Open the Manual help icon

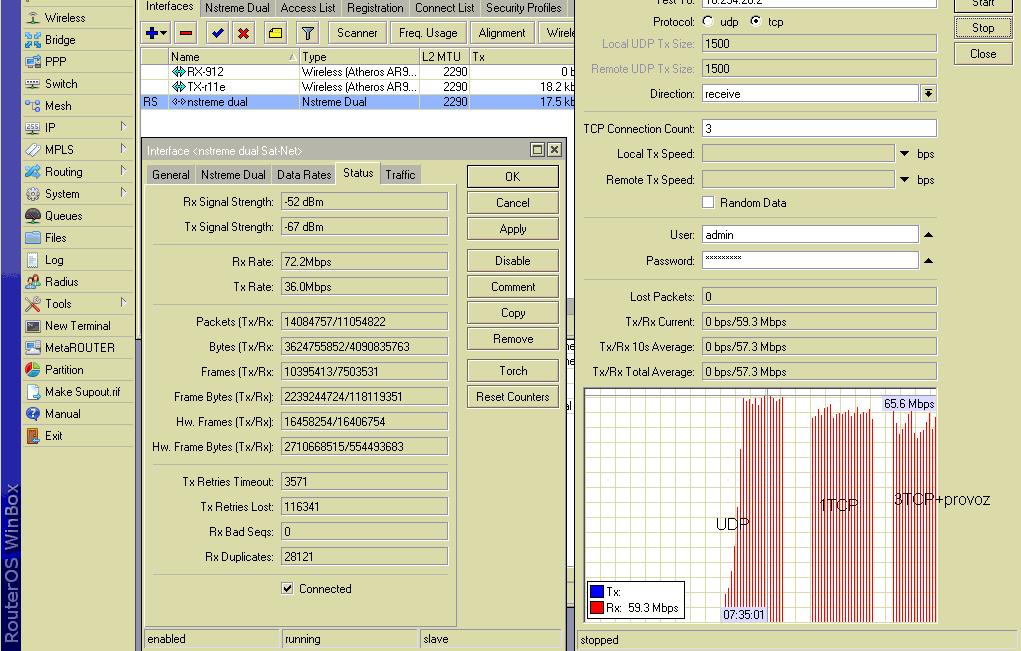(33, 414)
